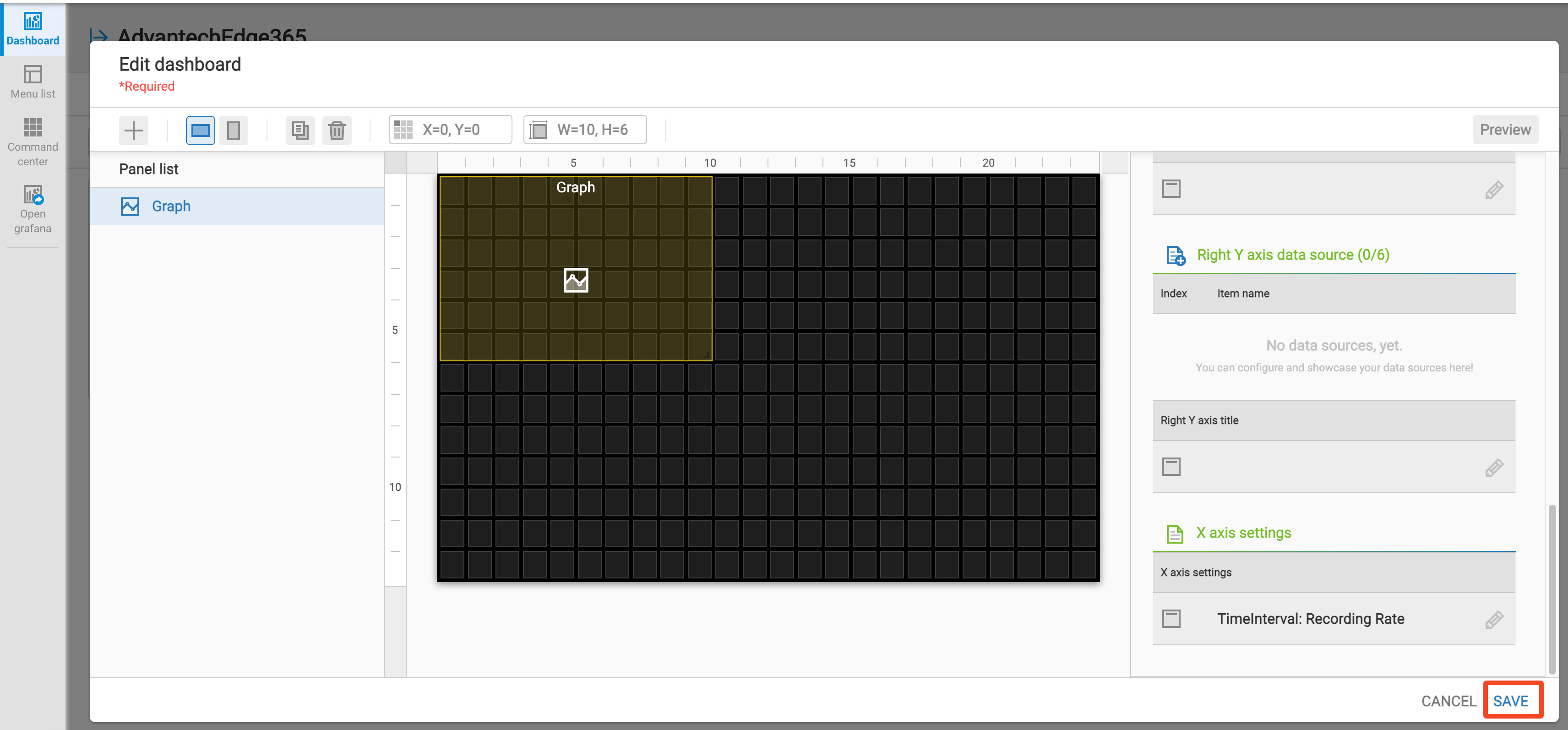Click the Dashboard sidebar icon
This screenshot has height=730, width=1568.
pos(33,28)
